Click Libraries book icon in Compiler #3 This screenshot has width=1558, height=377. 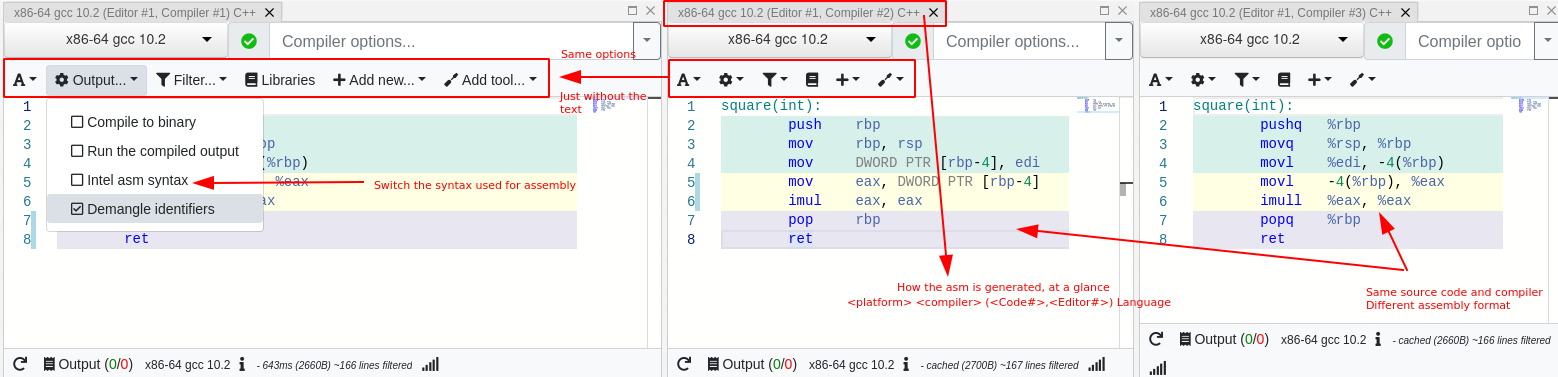[x=1284, y=80]
